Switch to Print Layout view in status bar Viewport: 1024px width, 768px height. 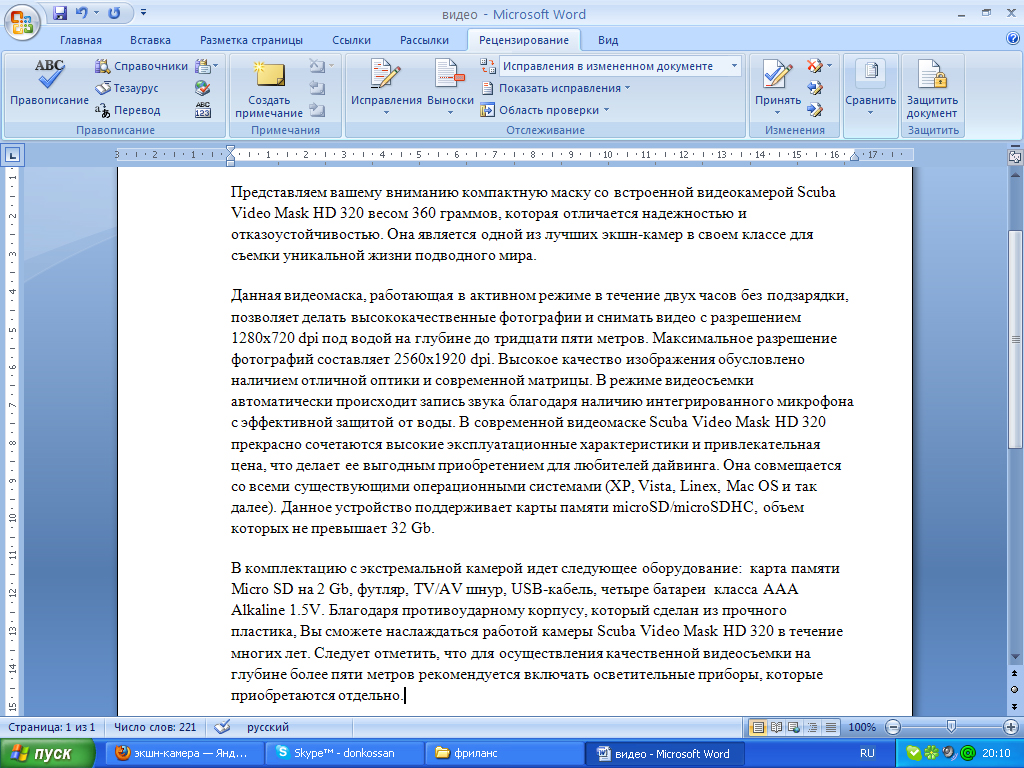tap(758, 727)
